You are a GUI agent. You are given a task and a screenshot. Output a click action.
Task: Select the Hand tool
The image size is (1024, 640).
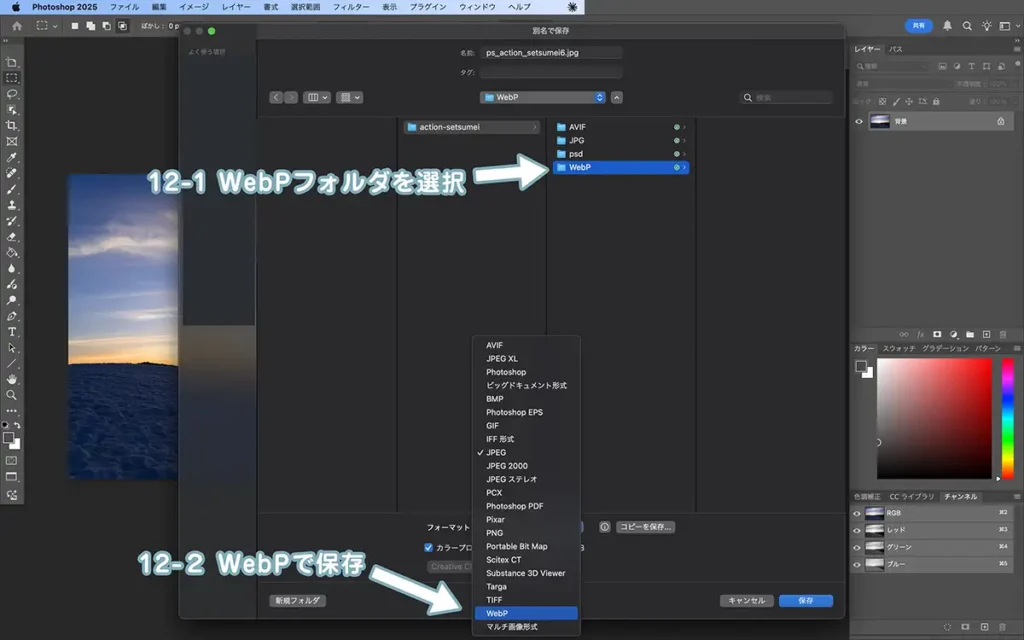(12, 379)
